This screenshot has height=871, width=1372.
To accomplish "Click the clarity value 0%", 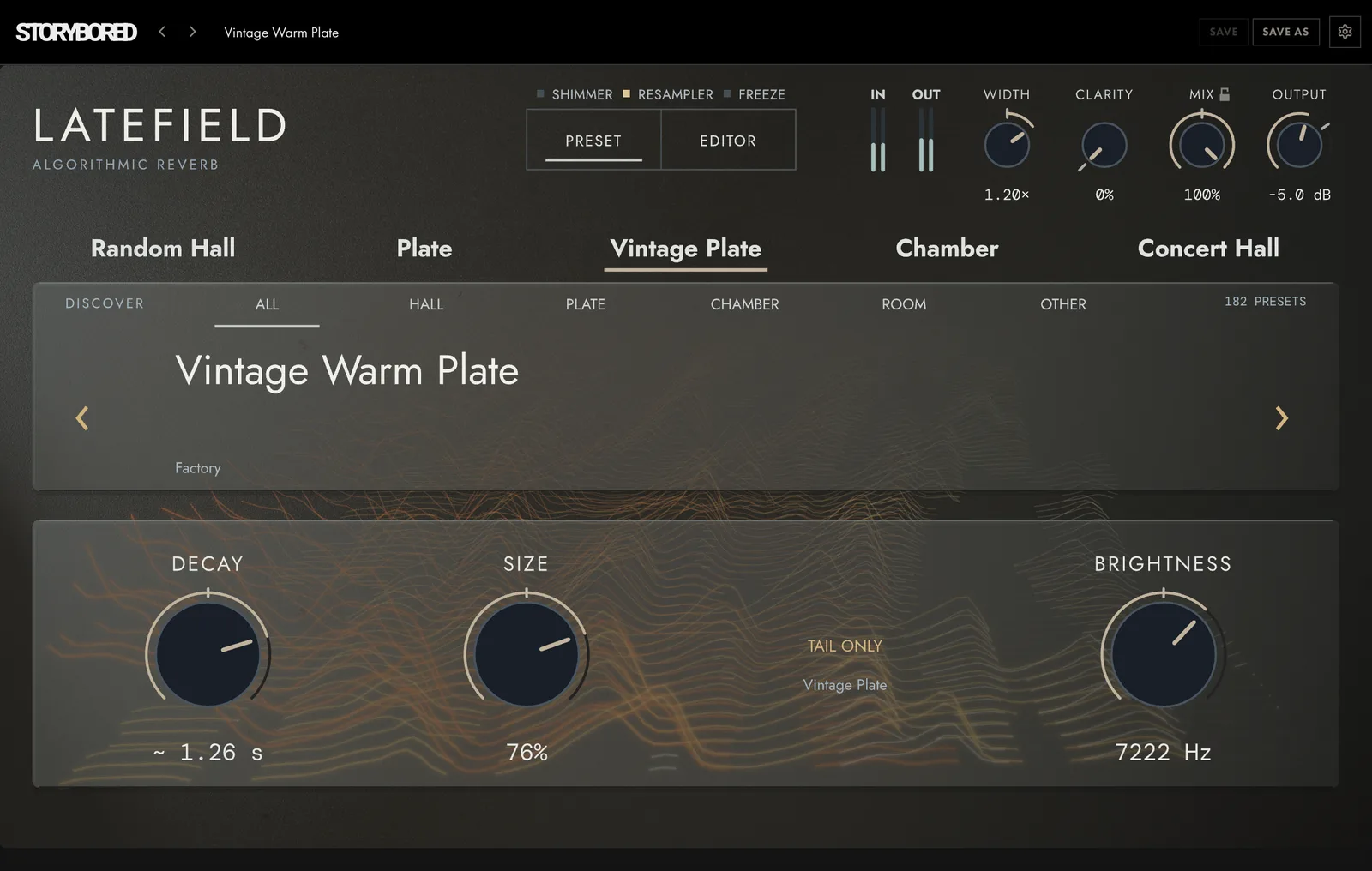I will coord(1104,195).
